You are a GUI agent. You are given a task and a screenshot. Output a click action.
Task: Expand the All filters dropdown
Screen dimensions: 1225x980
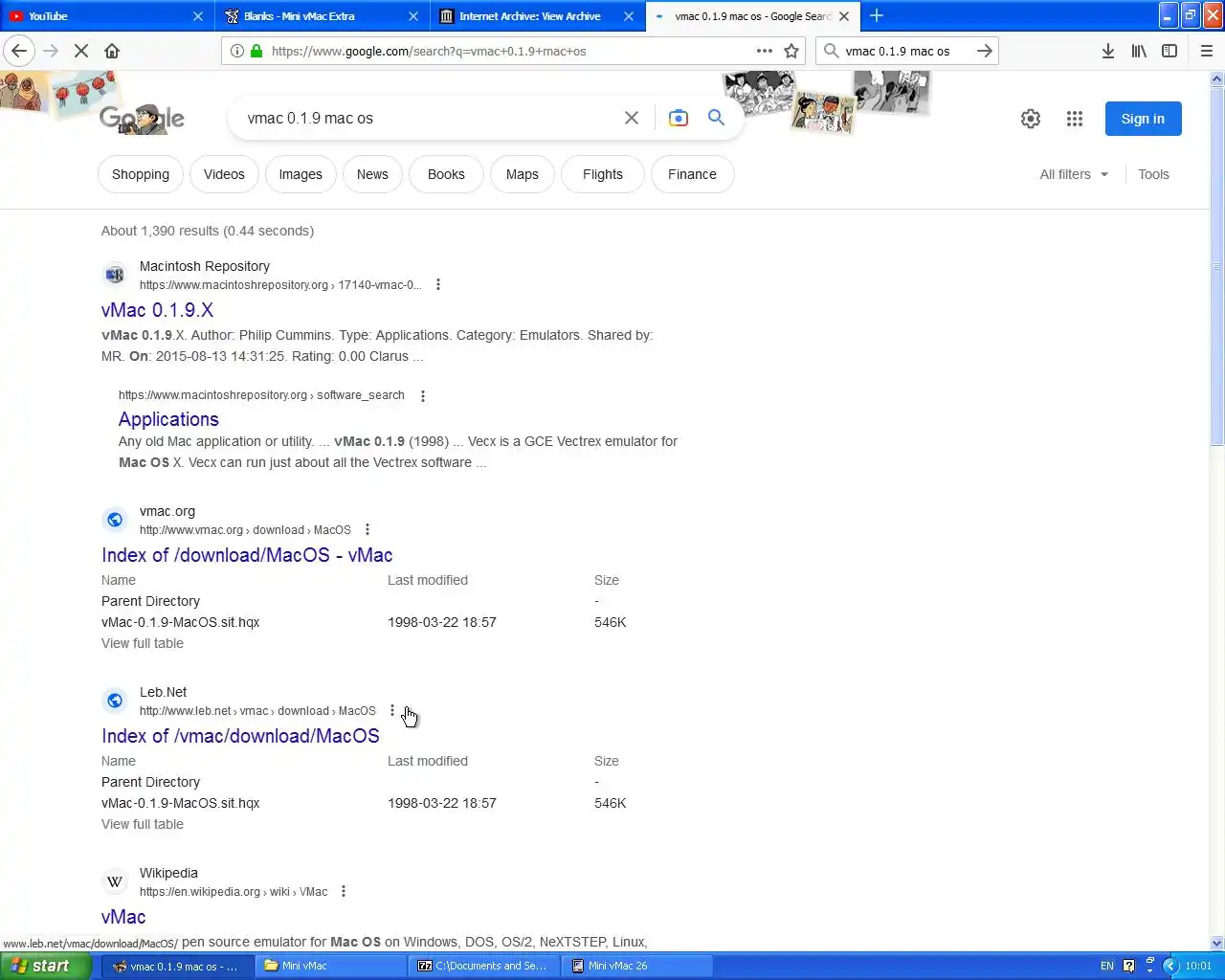coord(1074,174)
